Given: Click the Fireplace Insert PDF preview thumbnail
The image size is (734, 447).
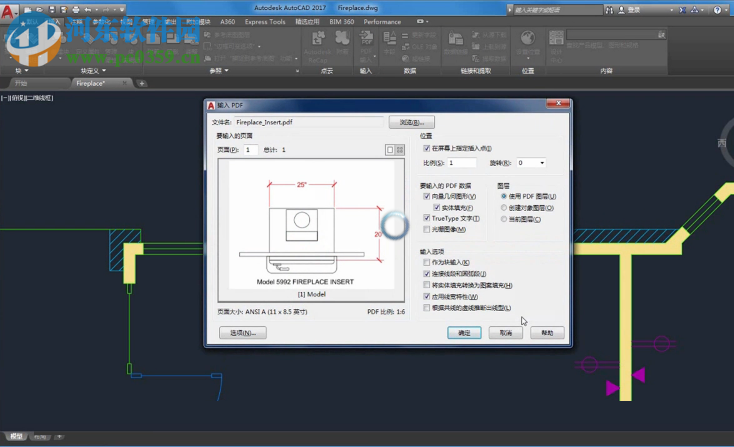Looking at the screenshot, I should click(311, 230).
